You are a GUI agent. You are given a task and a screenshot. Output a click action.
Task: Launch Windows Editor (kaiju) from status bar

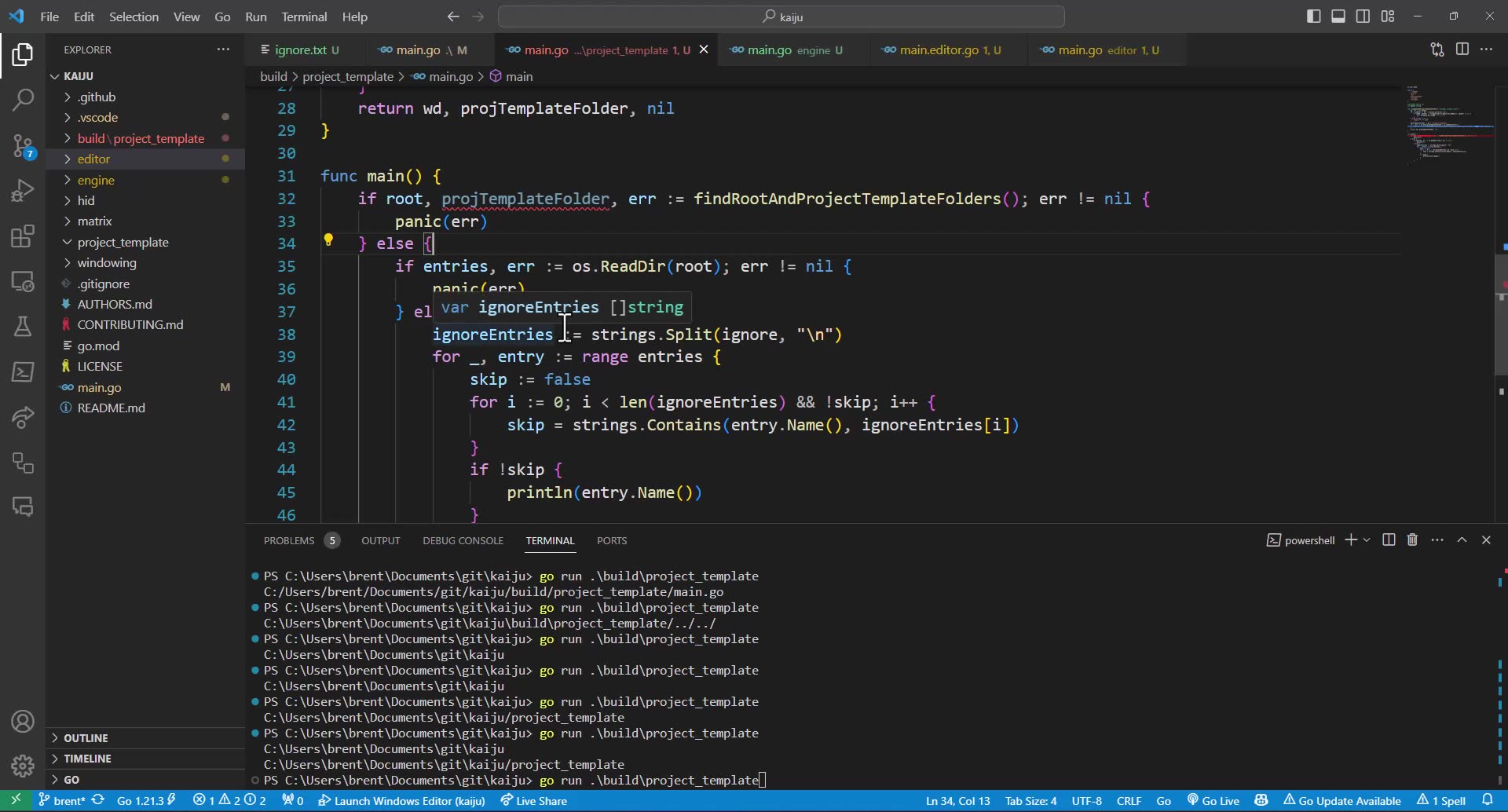401,800
